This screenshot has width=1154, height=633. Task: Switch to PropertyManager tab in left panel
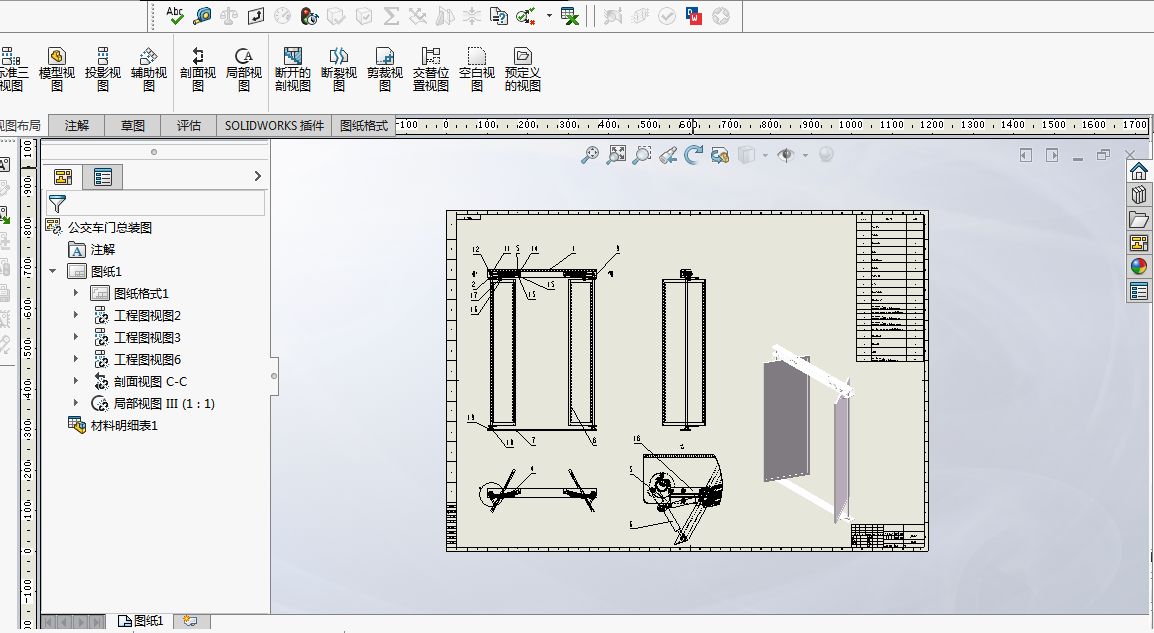102,177
